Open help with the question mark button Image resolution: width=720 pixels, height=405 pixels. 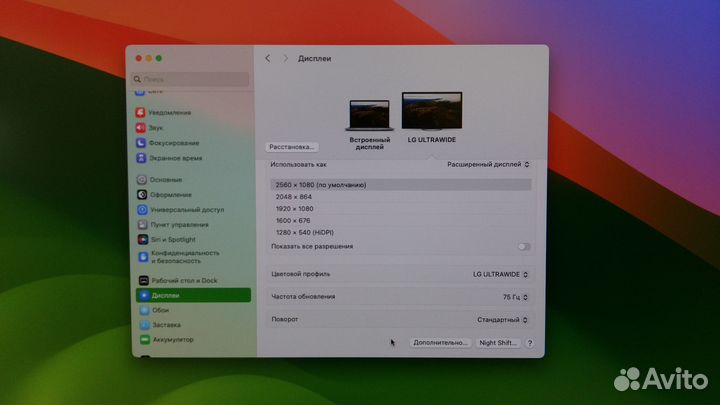pos(529,343)
